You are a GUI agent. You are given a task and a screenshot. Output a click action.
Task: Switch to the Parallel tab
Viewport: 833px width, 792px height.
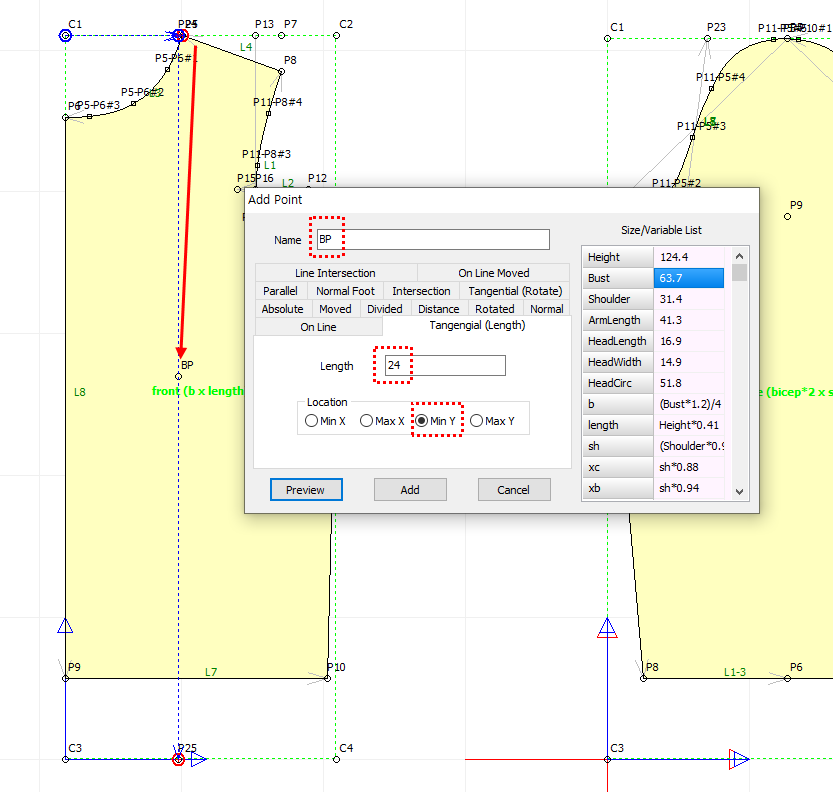point(280,291)
